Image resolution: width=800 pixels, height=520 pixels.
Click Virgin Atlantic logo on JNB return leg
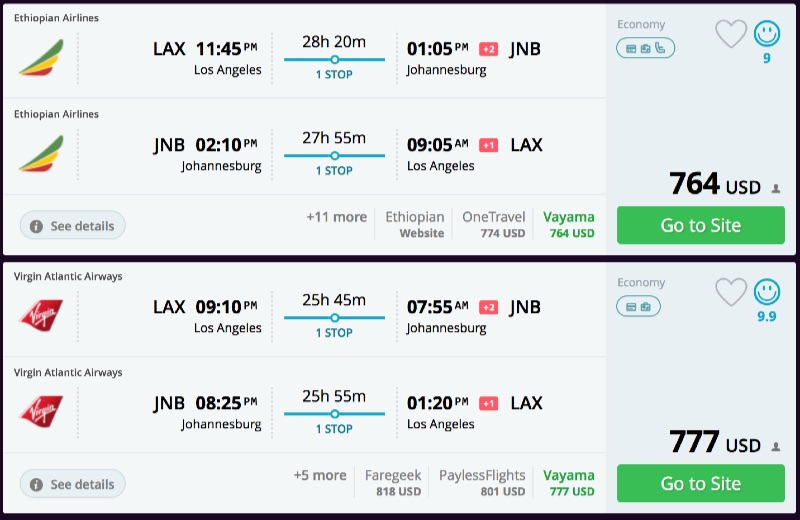point(41,412)
